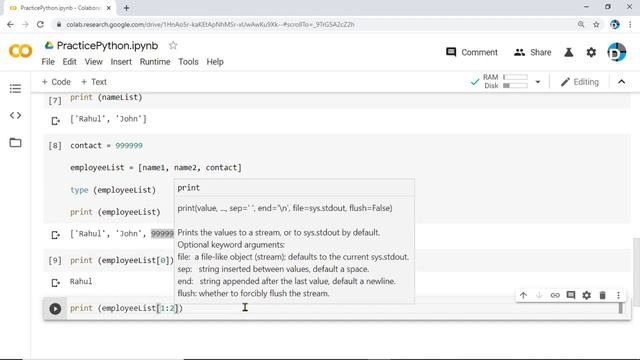Image resolution: width=640 pixels, height=360 pixels.
Task: Open the Comment panel
Action: (472, 52)
